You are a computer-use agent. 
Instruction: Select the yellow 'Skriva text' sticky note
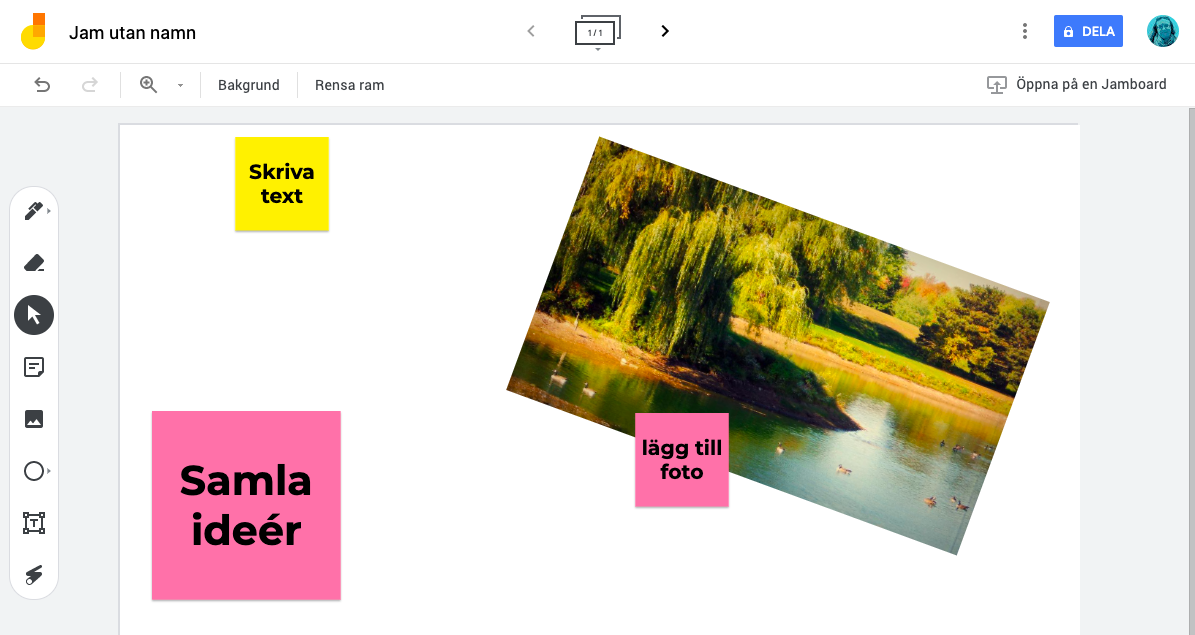click(x=281, y=184)
